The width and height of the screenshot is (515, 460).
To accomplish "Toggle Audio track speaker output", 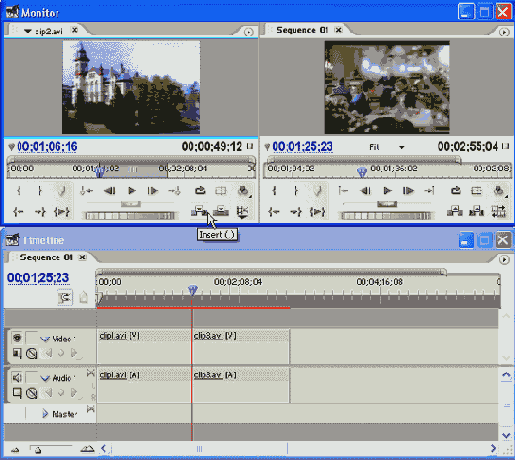I will (x=17, y=377).
